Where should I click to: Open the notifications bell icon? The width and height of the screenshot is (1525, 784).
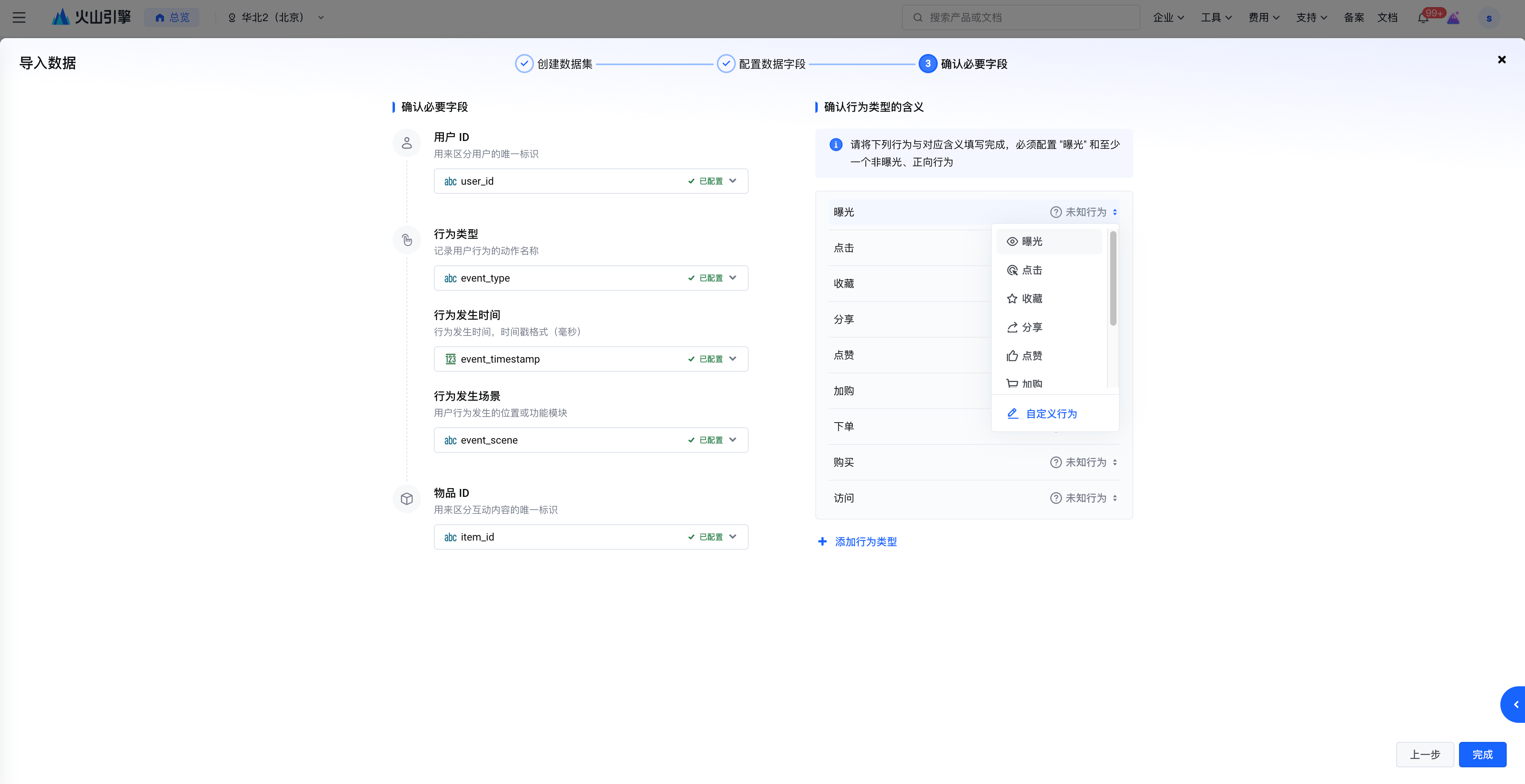pos(1423,18)
